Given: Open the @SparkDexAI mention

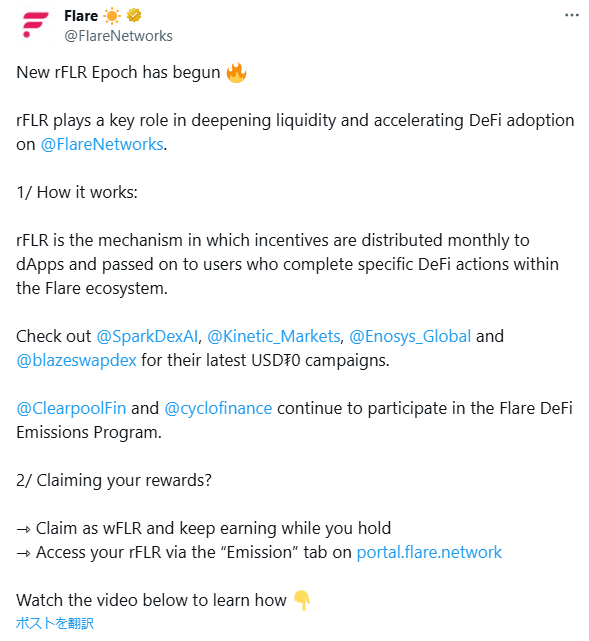Looking at the screenshot, I should [x=148, y=336].
